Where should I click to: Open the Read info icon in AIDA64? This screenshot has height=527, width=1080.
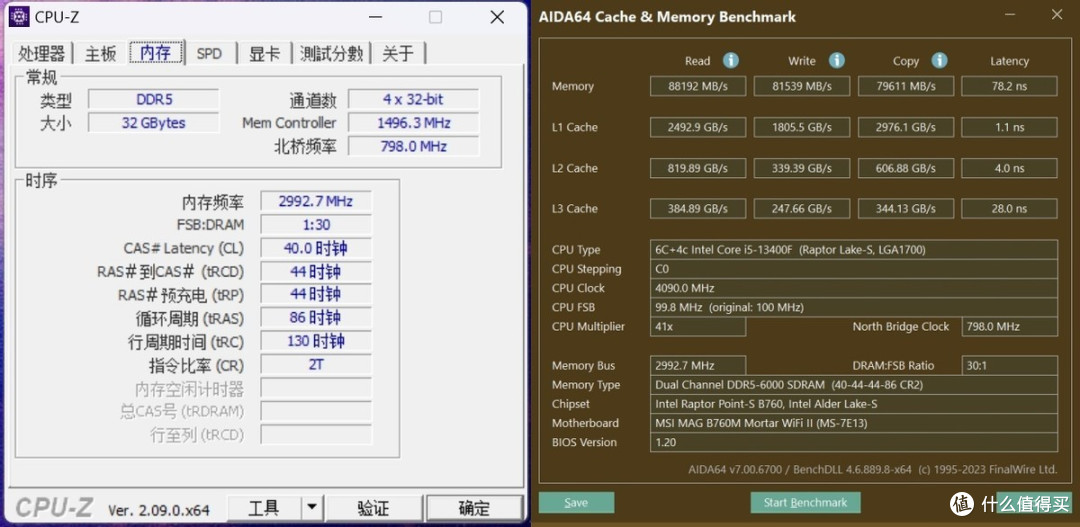click(x=731, y=61)
